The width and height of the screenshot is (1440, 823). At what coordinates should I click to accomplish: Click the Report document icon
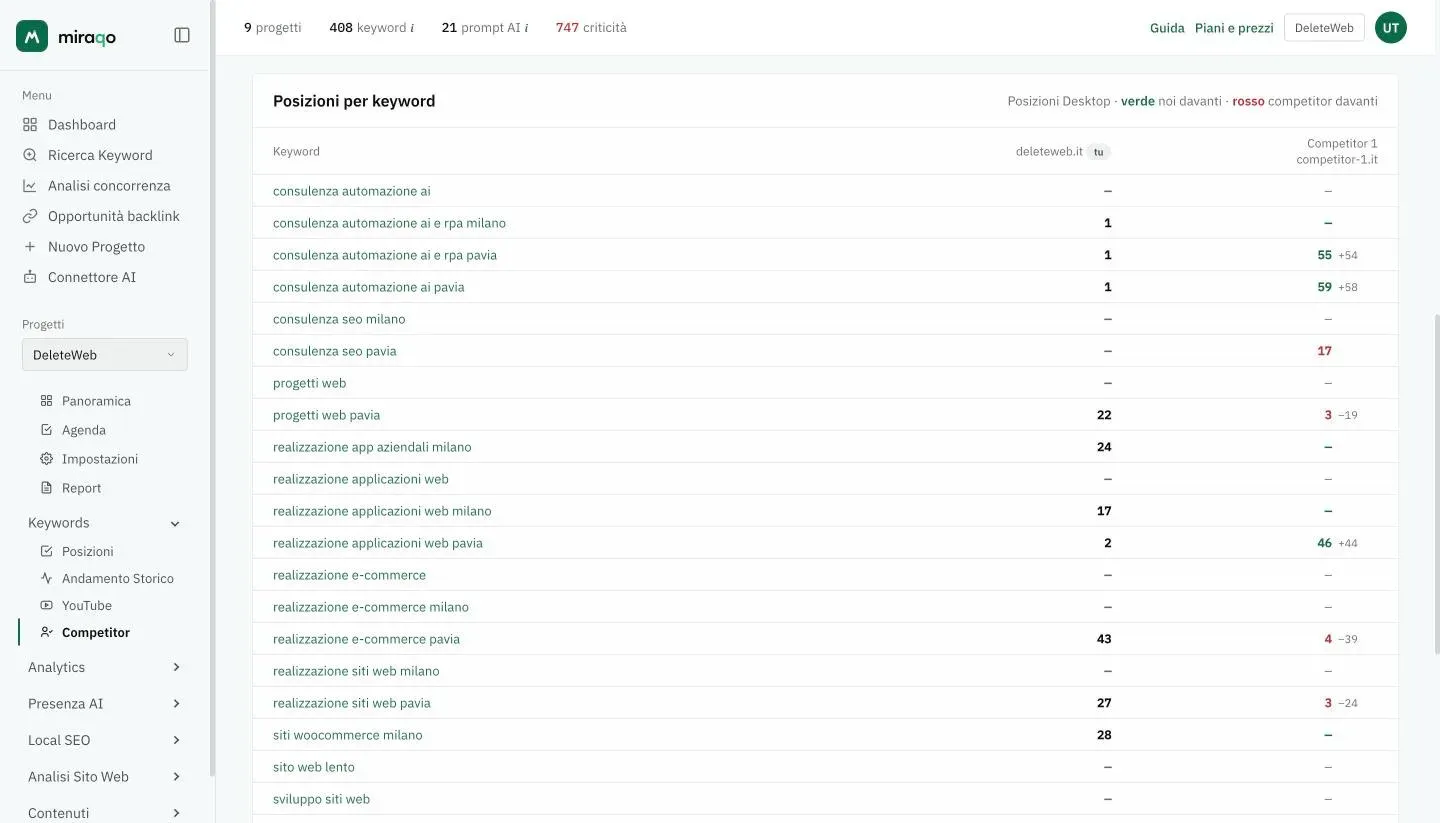tap(46, 488)
